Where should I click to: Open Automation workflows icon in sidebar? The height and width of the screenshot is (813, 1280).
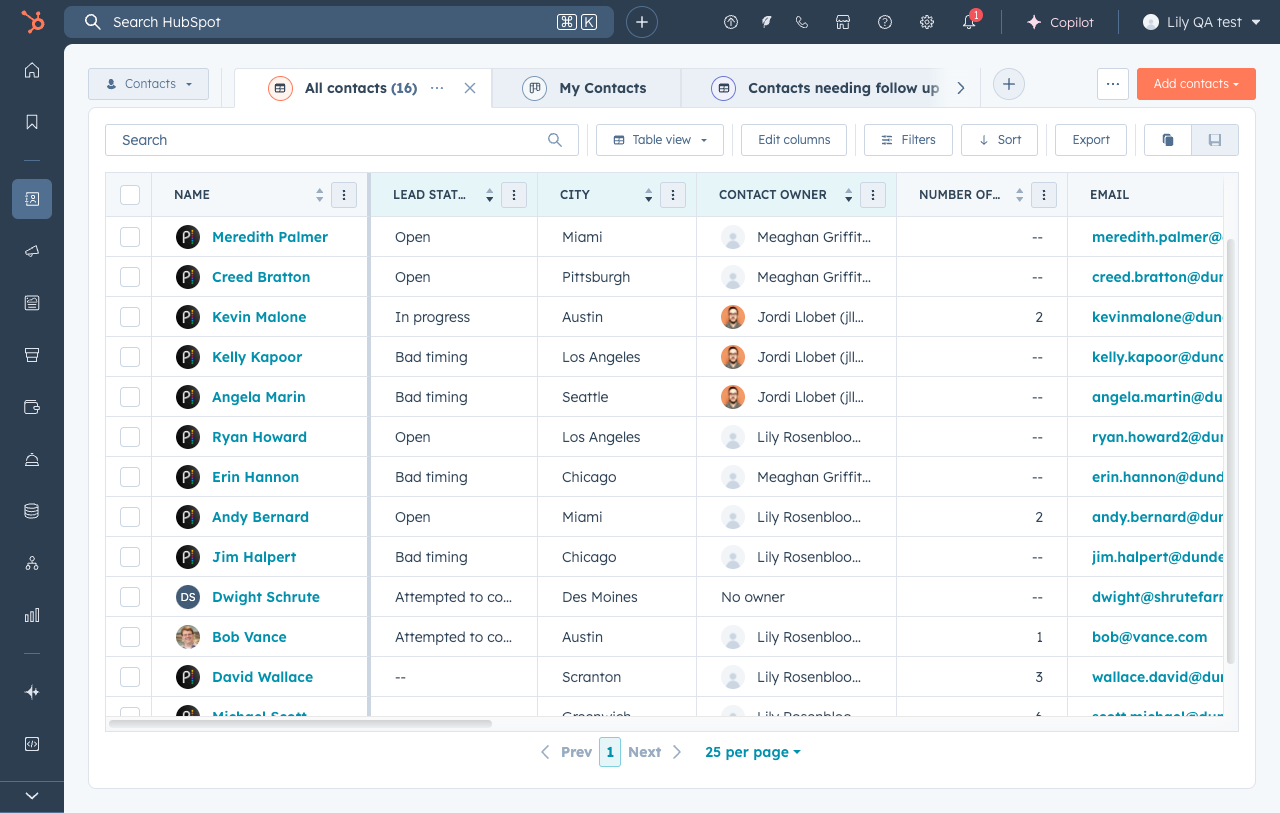pyautogui.click(x=32, y=563)
